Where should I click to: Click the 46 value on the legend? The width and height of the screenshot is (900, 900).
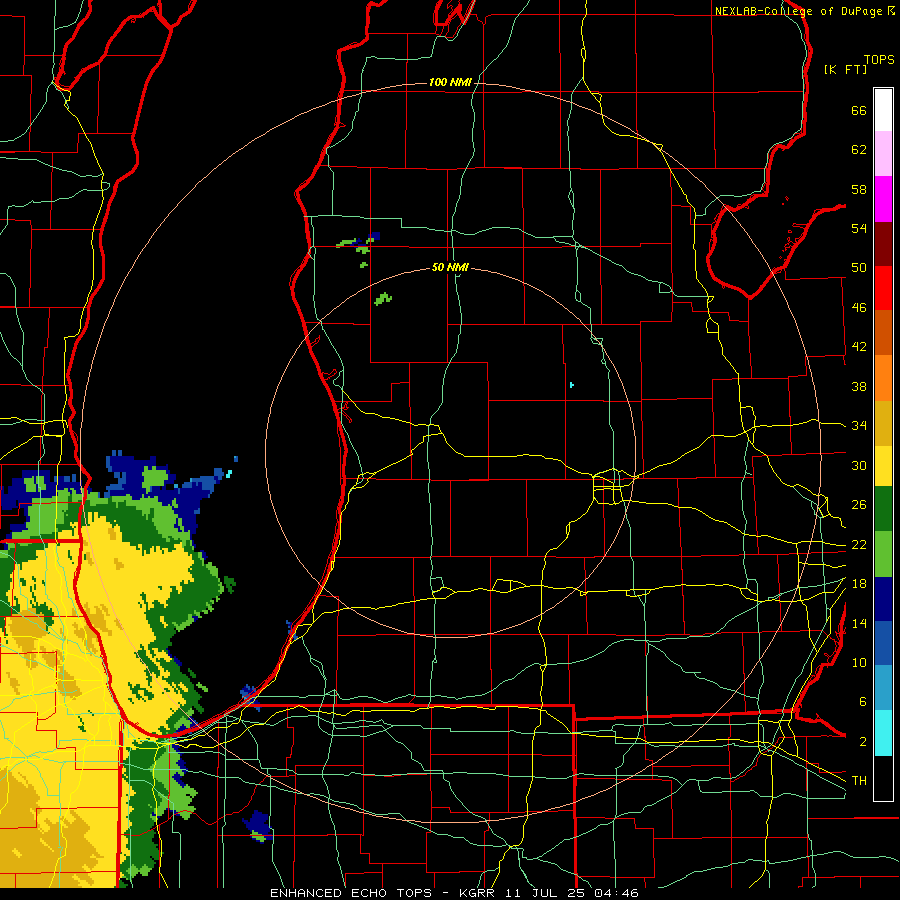pos(859,308)
